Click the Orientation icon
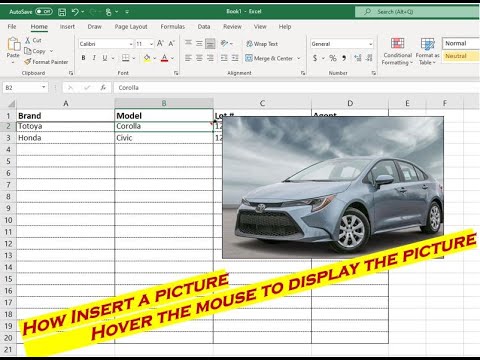Viewport: 480px width, 360px height. (225, 43)
